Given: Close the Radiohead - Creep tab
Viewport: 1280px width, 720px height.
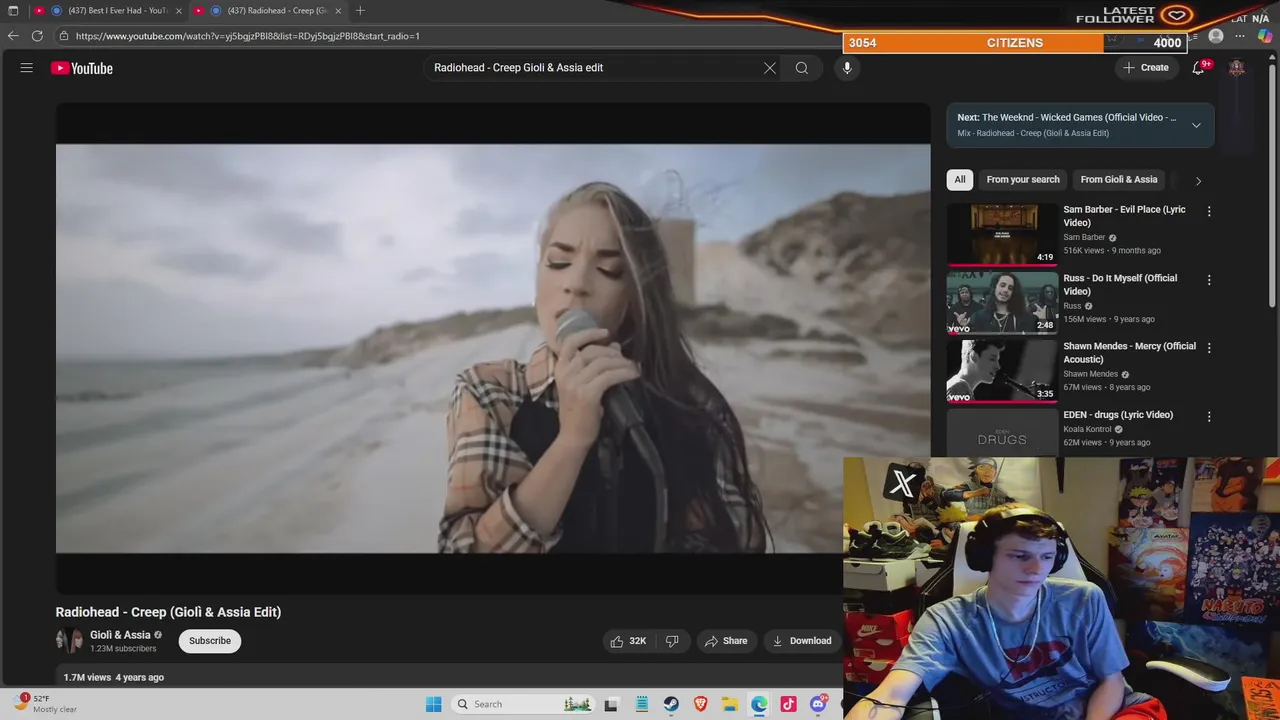Looking at the screenshot, I should (338, 11).
